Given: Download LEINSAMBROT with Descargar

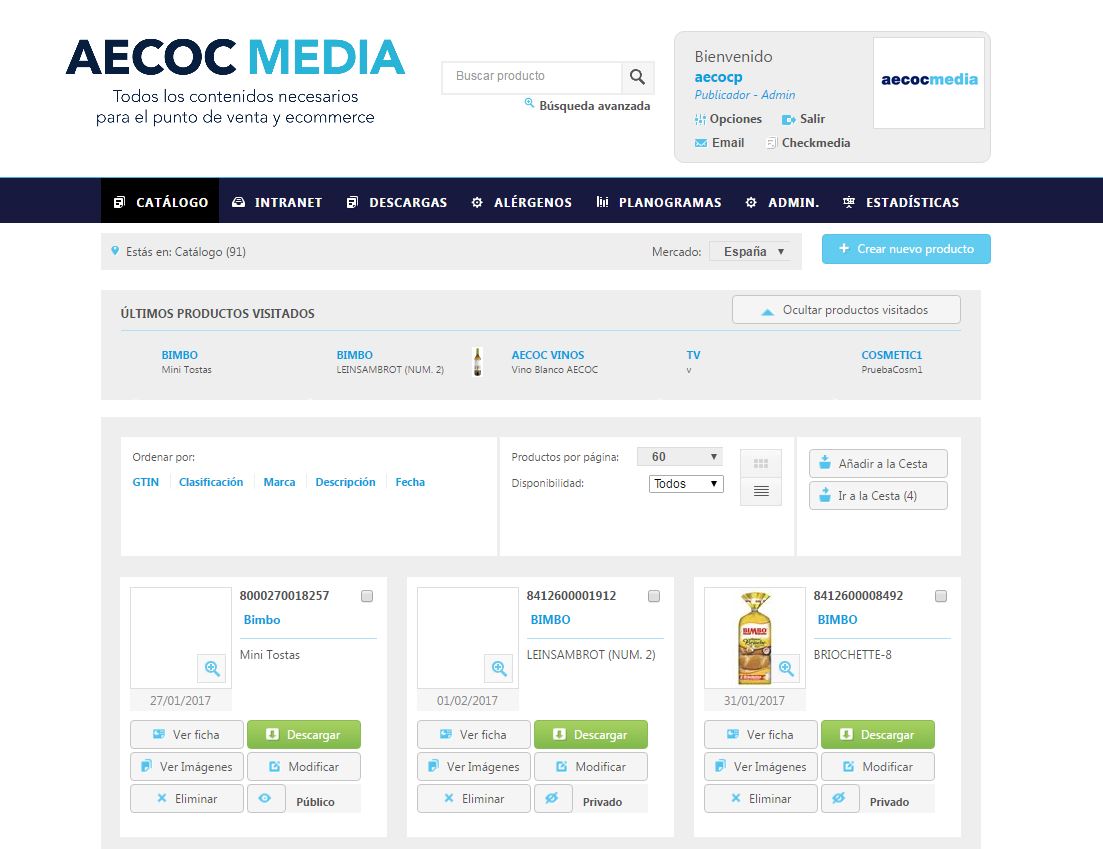Looking at the screenshot, I should (x=591, y=734).
